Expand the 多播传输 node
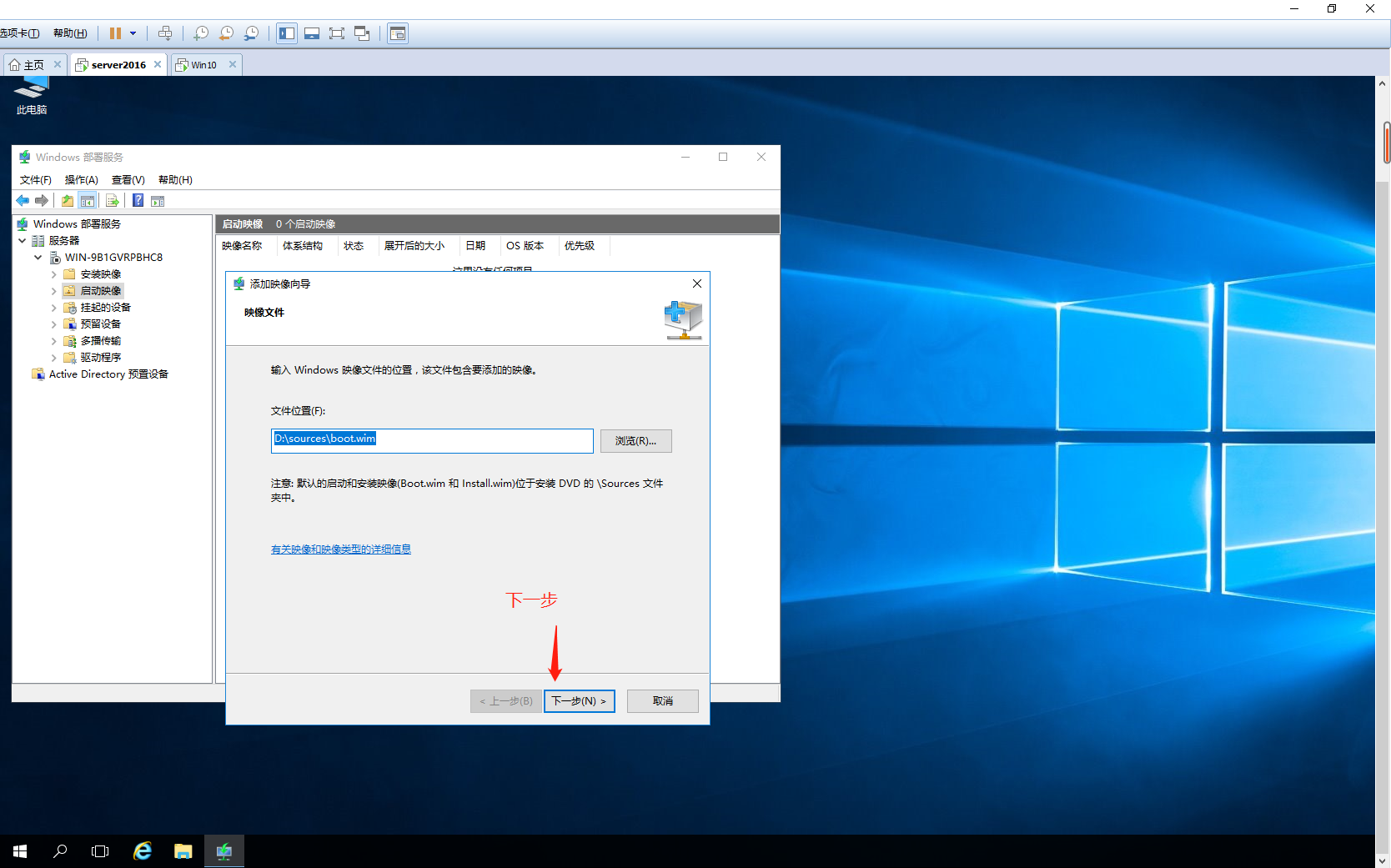 [54, 341]
